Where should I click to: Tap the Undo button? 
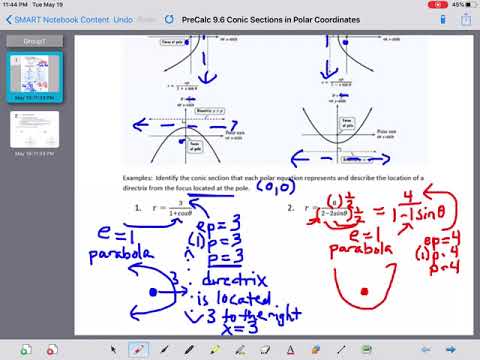click(x=123, y=20)
